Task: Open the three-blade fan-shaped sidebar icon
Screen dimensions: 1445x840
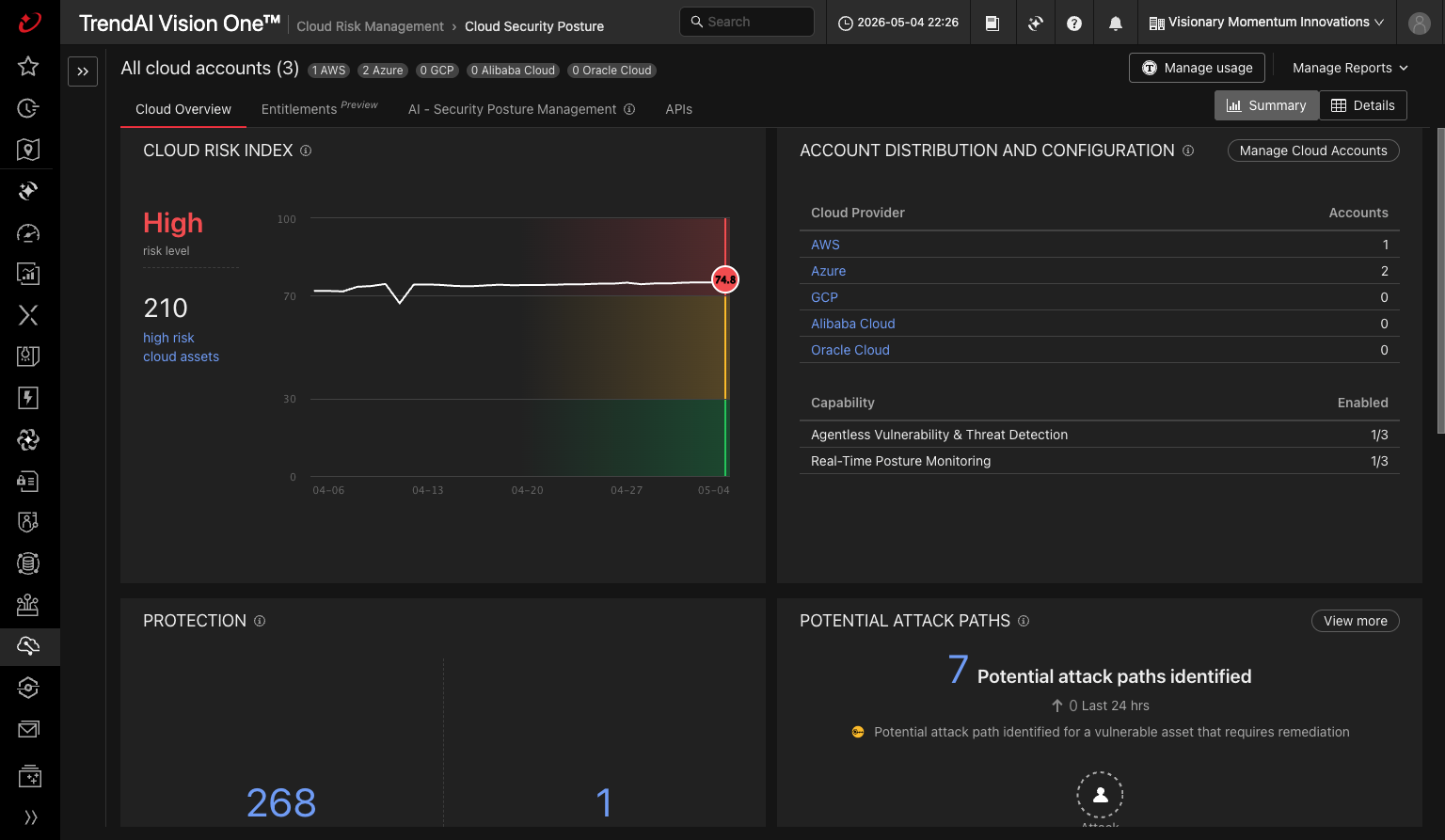Action: [x=28, y=439]
